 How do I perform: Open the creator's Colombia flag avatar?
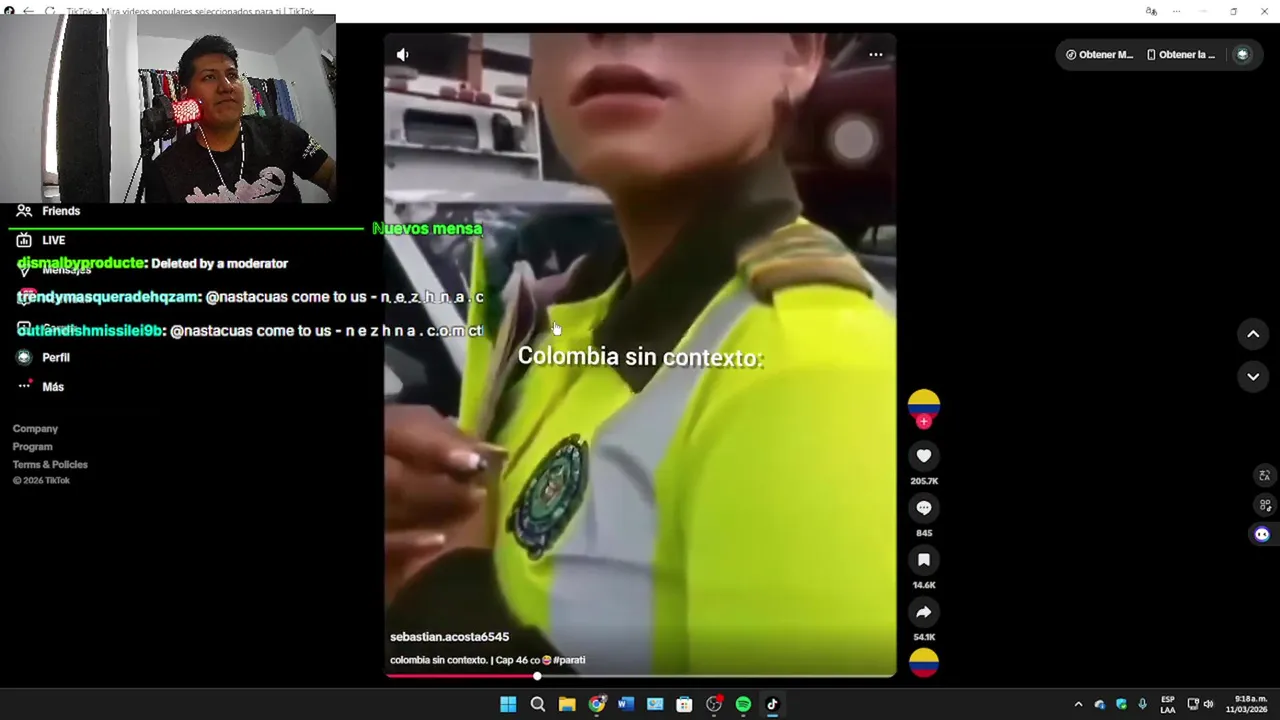tap(924, 404)
